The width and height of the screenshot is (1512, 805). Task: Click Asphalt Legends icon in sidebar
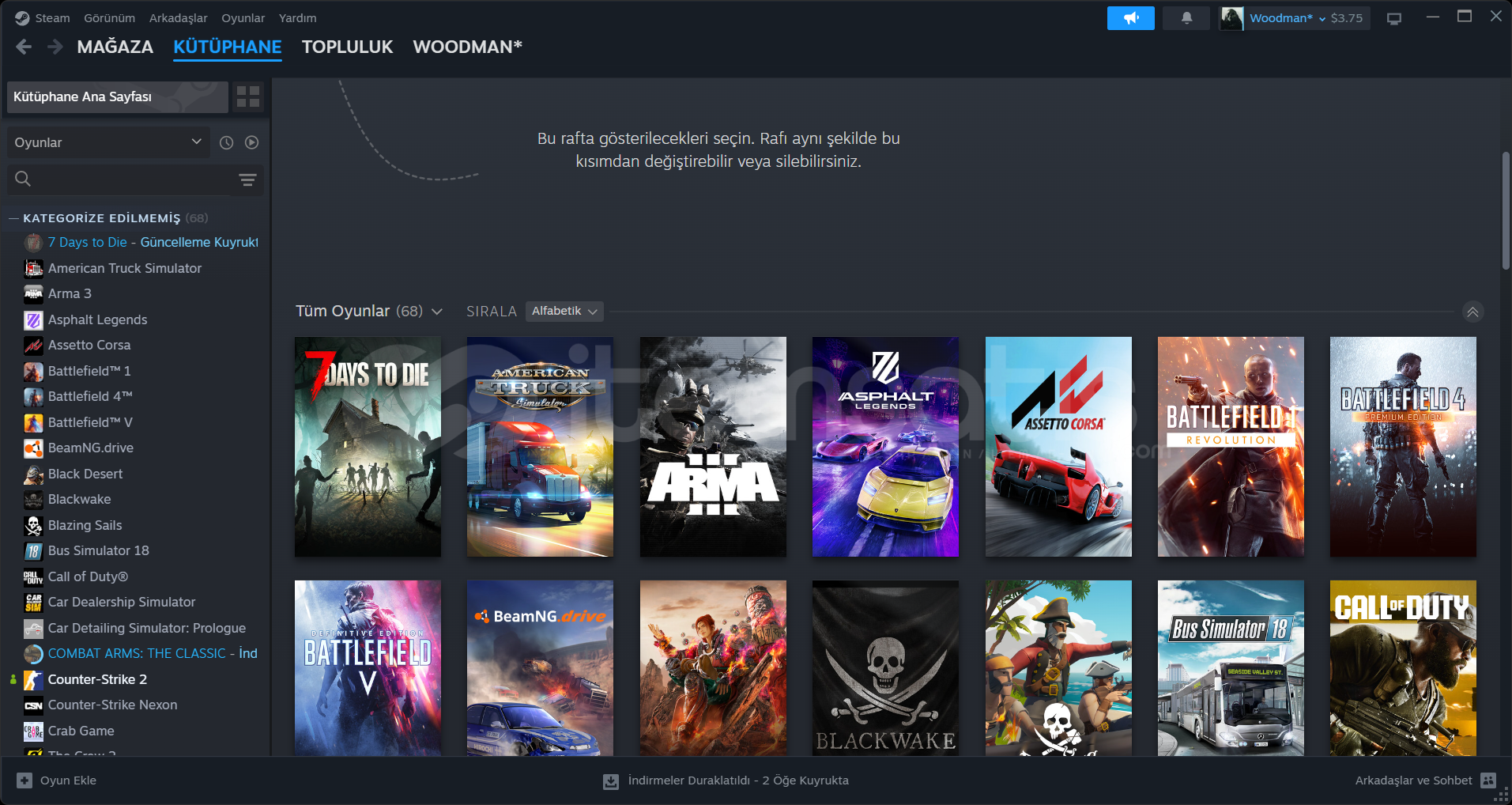point(33,319)
